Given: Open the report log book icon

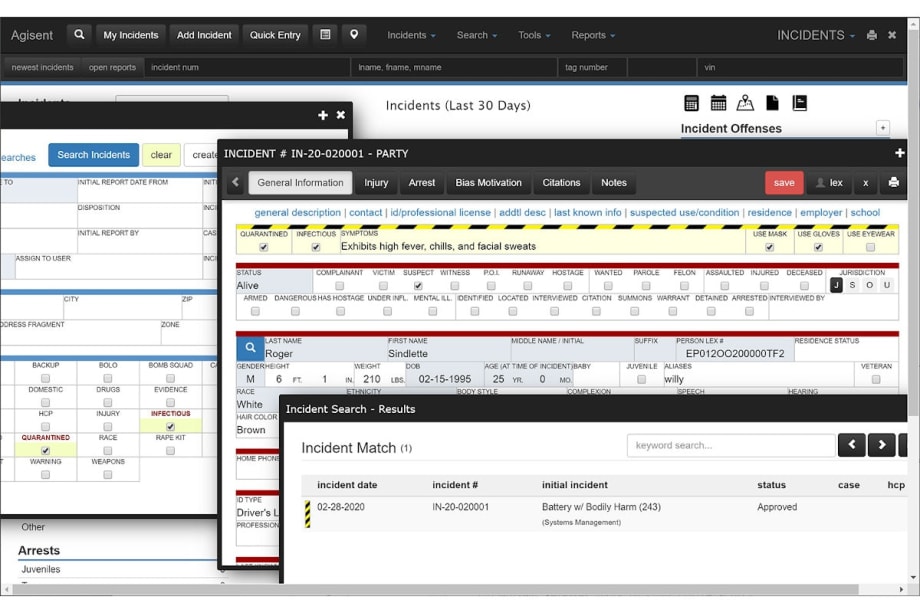Looking at the screenshot, I should coord(797,102).
